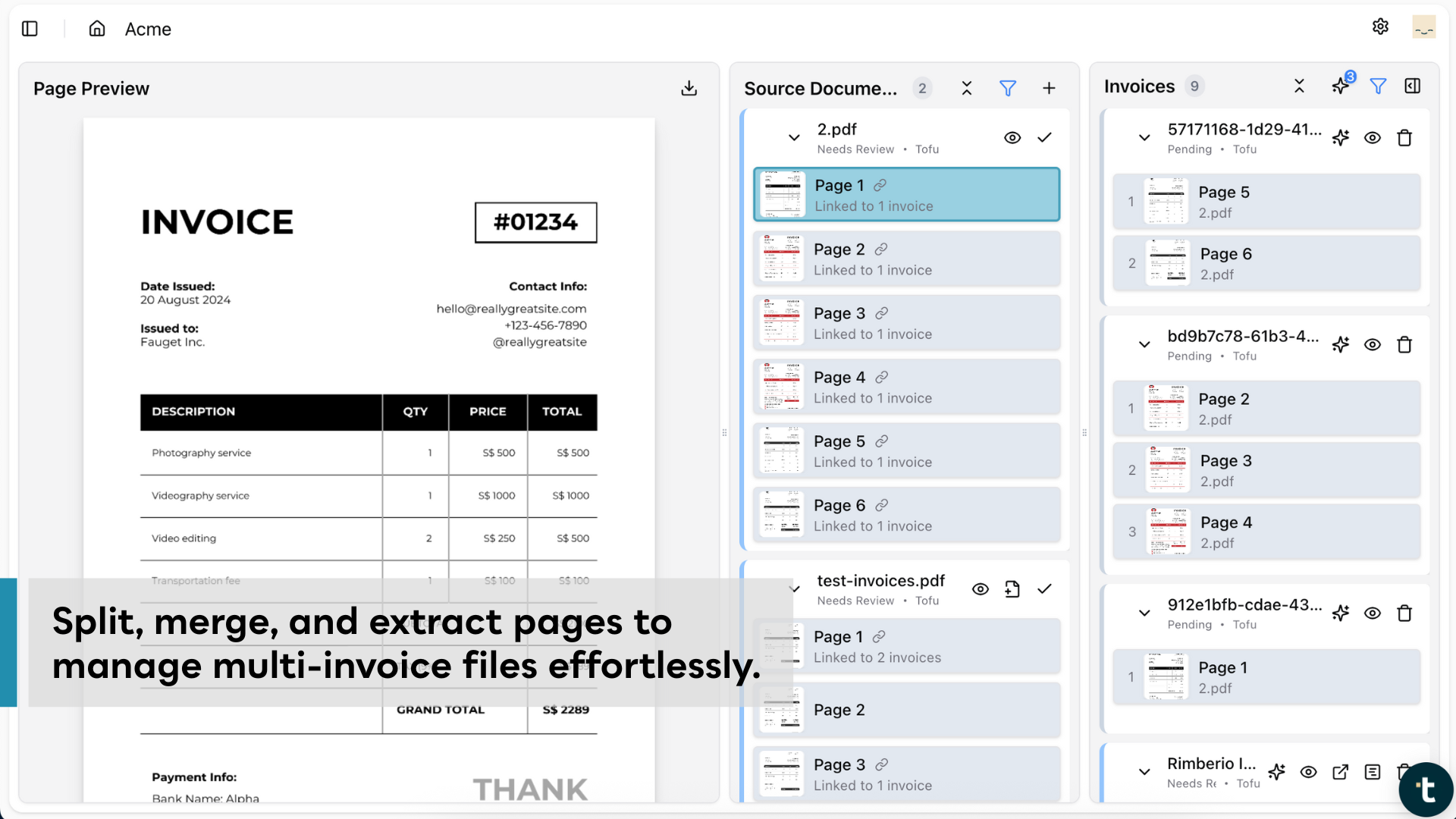Collapse invoice bd9b7c78-61b3-4 group

(x=1144, y=345)
